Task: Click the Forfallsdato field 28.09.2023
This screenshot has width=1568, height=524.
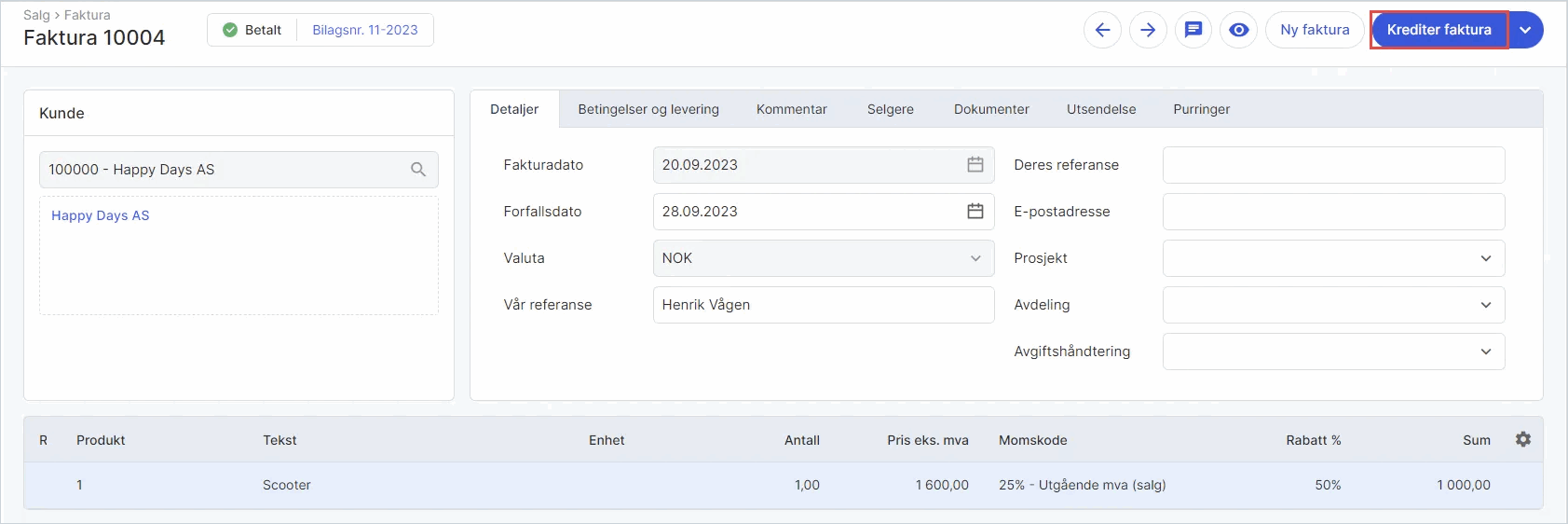Action: (x=824, y=212)
